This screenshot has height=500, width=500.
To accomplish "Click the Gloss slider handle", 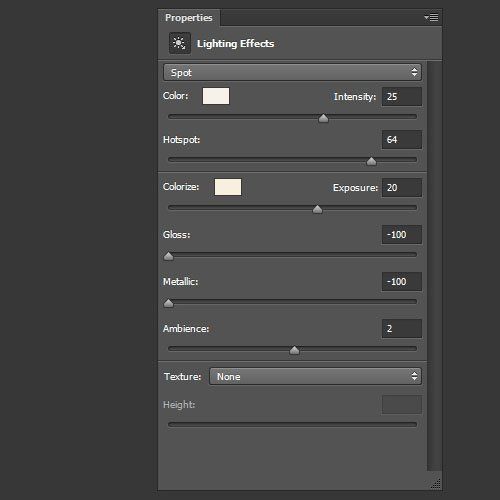I will [x=169, y=256].
